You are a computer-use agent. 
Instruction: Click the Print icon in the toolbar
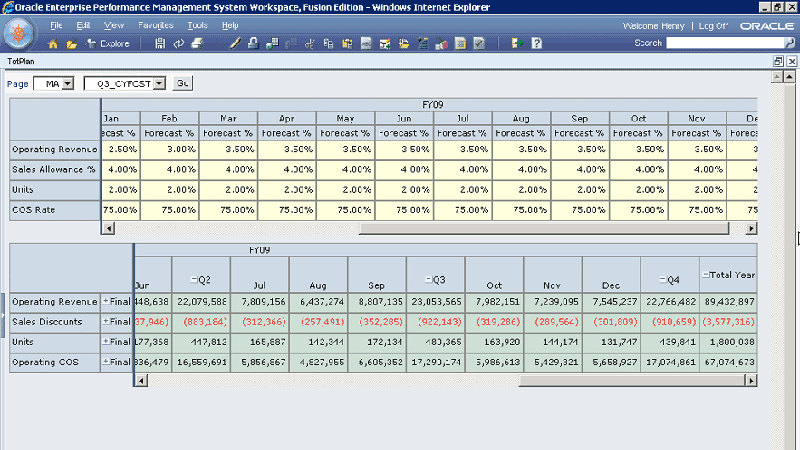tap(197, 44)
